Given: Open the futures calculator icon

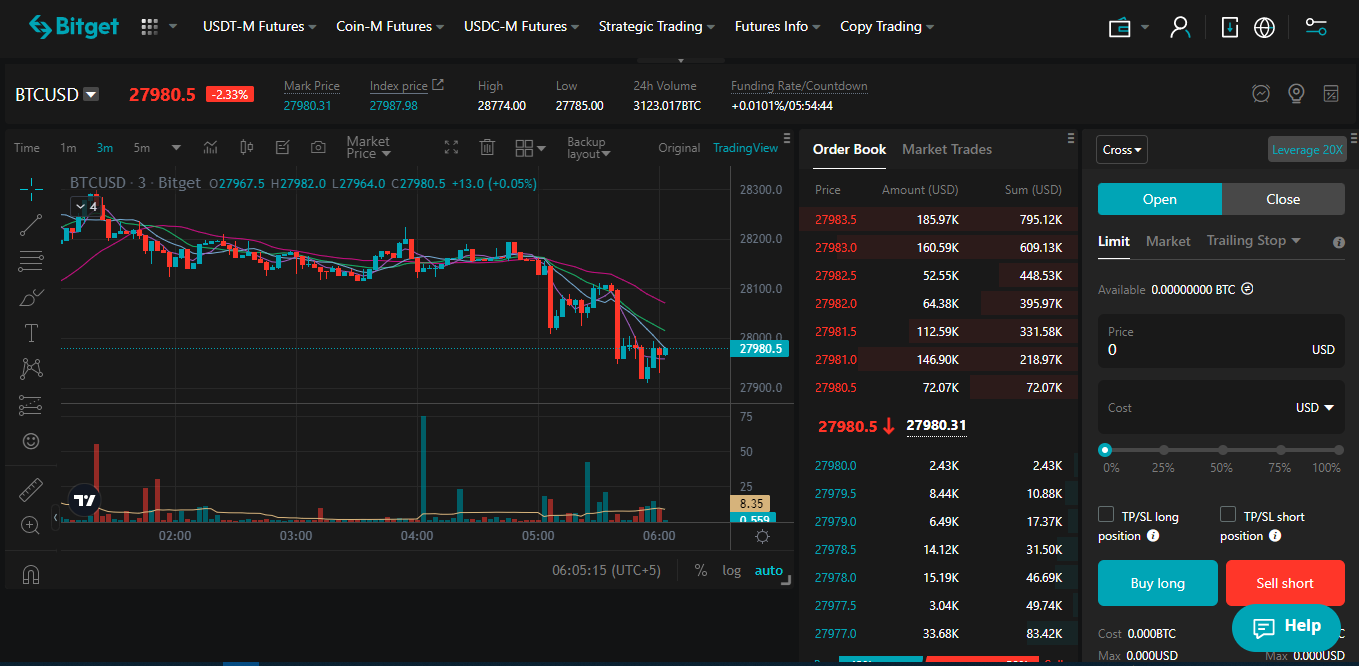Looking at the screenshot, I should tap(1330, 94).
